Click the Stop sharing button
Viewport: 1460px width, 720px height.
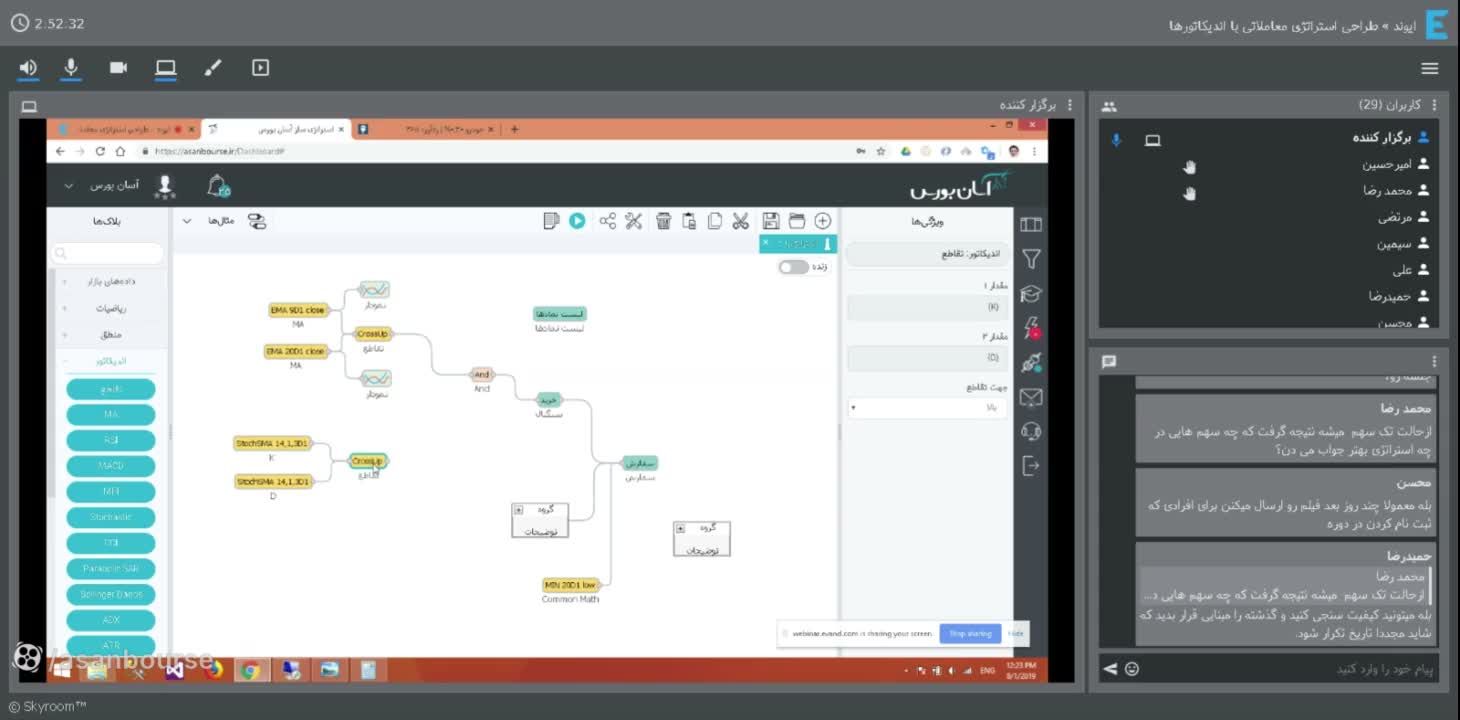click(x=970, y=633)
